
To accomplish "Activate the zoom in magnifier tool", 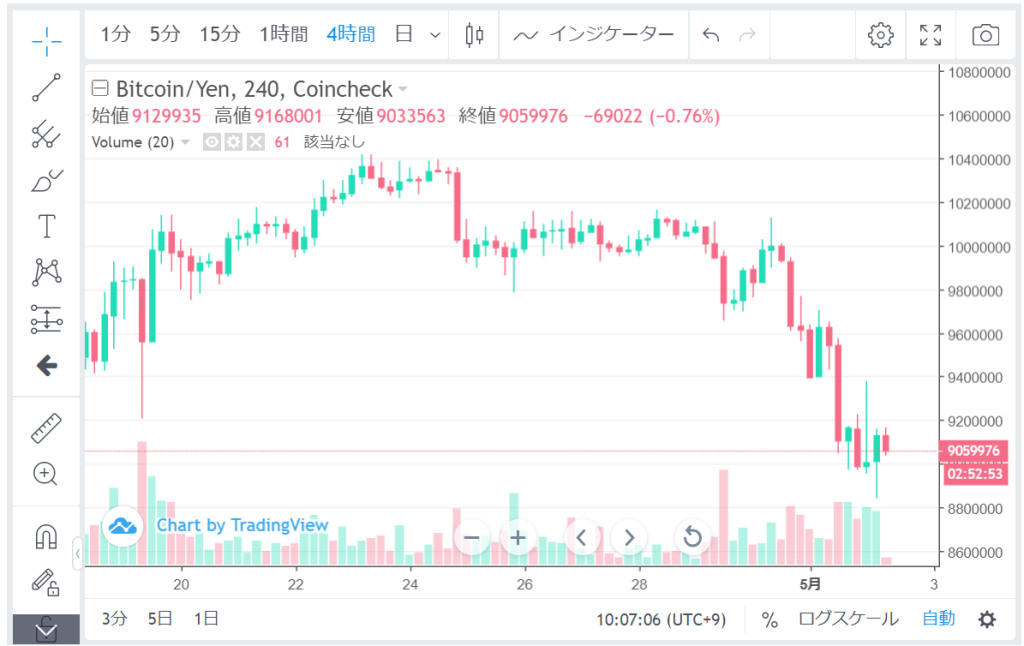I will (46, 473).
